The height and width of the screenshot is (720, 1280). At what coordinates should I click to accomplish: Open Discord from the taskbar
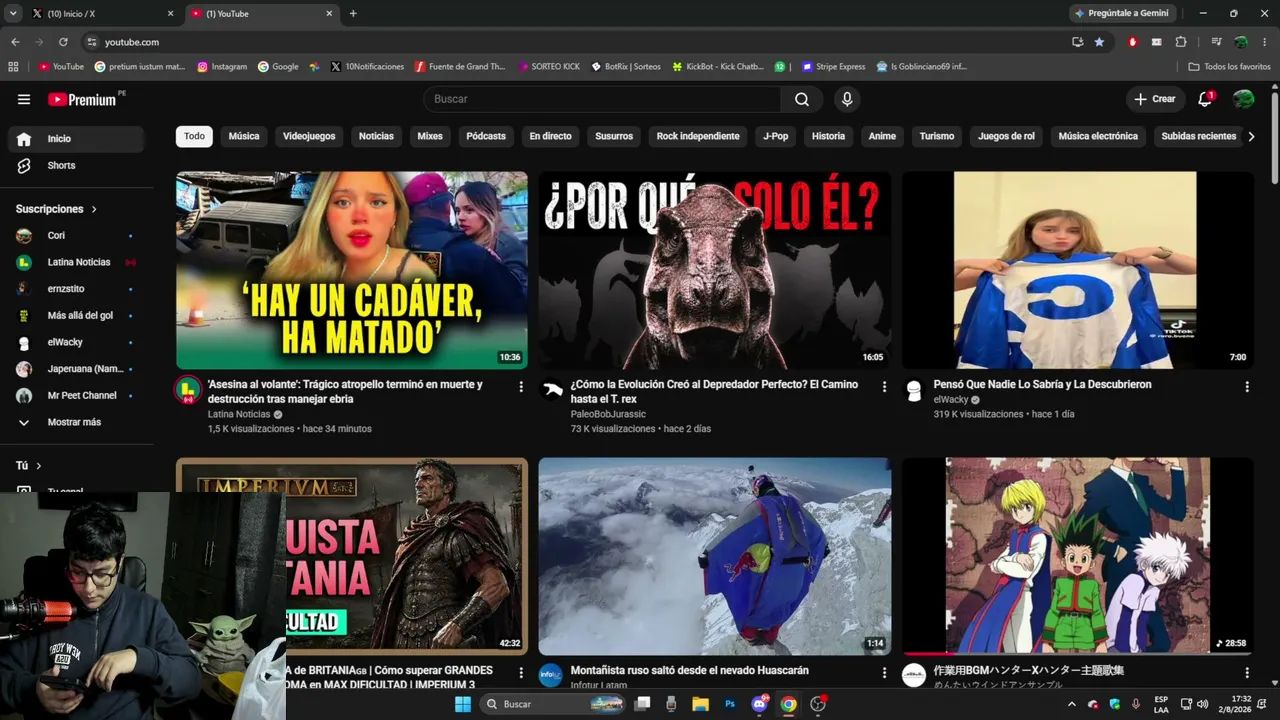coord(760,704)
